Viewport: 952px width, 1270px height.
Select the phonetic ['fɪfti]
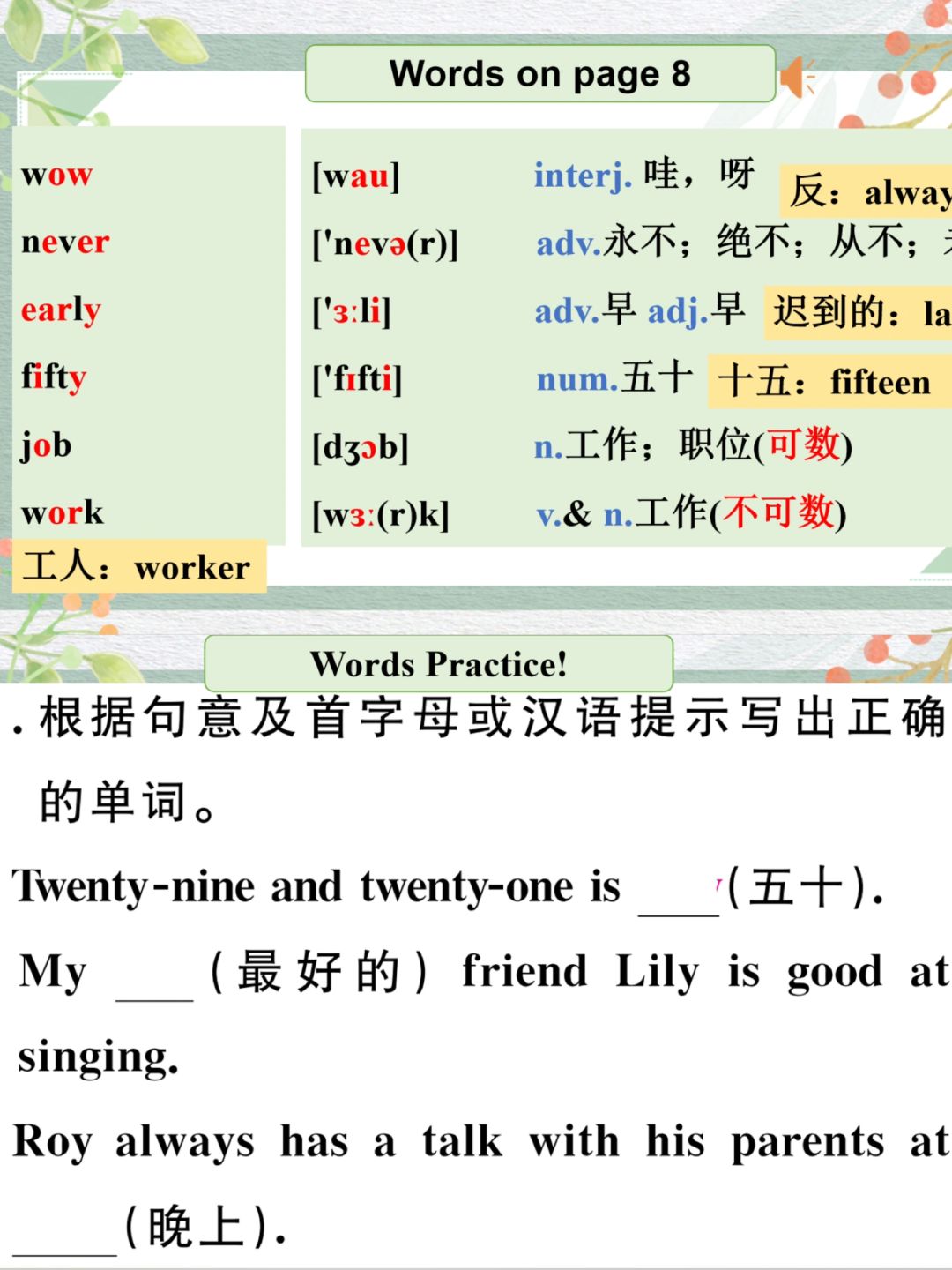pos(357,379)
